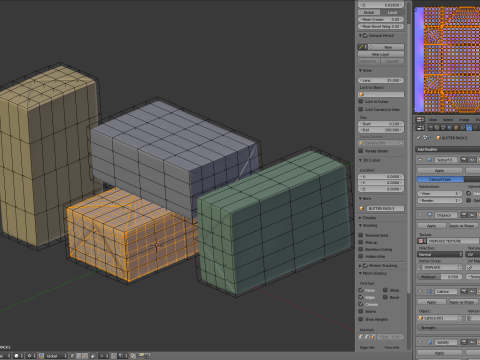Image resolution: width=480 pixels, height=360 pixels.
Task: Browse textures via DISPLACE TEXTURE icon
Action: (422, 241)
